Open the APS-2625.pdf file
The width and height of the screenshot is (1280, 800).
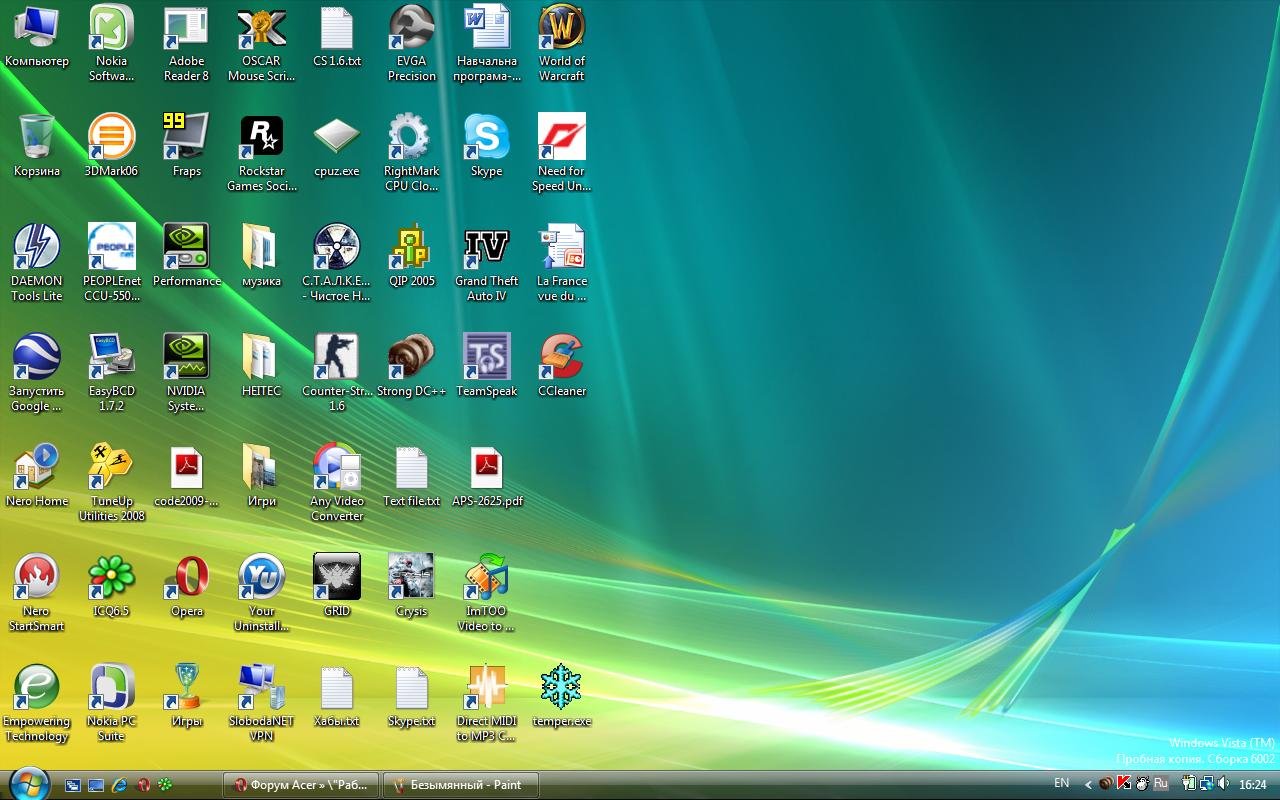[487, 467]
